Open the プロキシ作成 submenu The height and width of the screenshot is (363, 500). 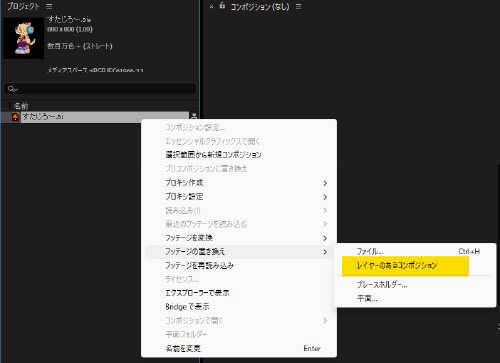point(239,183)
